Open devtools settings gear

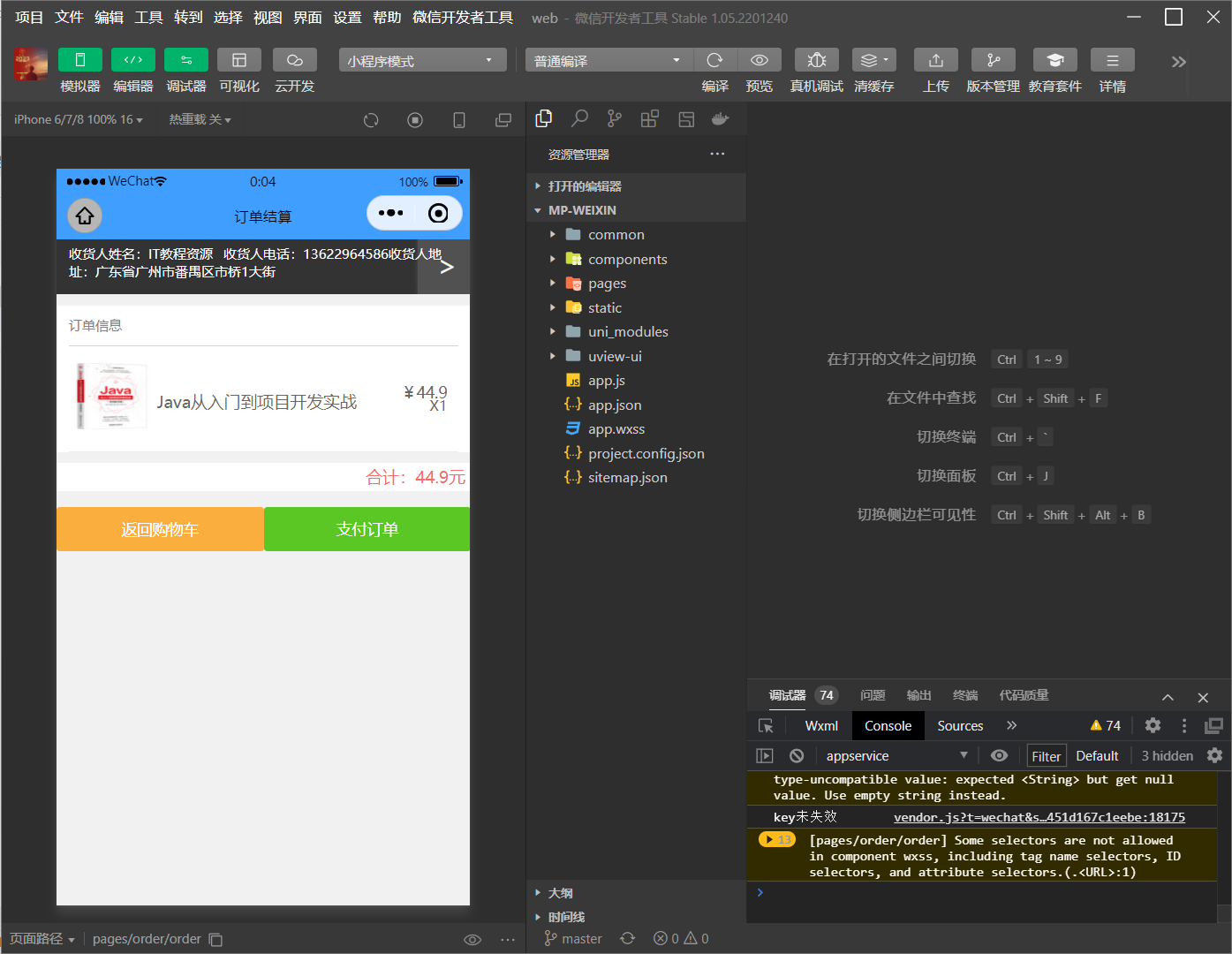1153,725
